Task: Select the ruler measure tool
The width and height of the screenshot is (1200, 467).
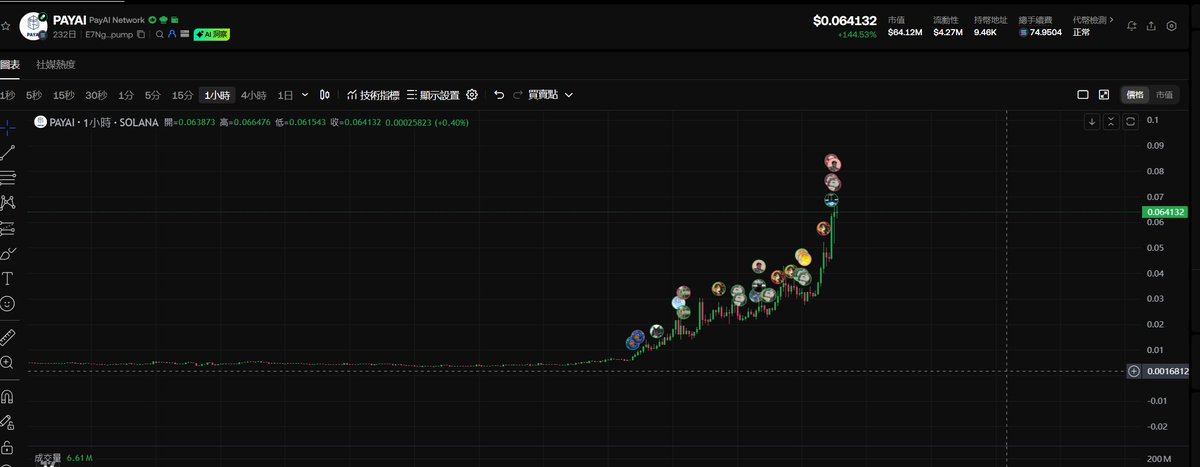Action: point(7,336)
